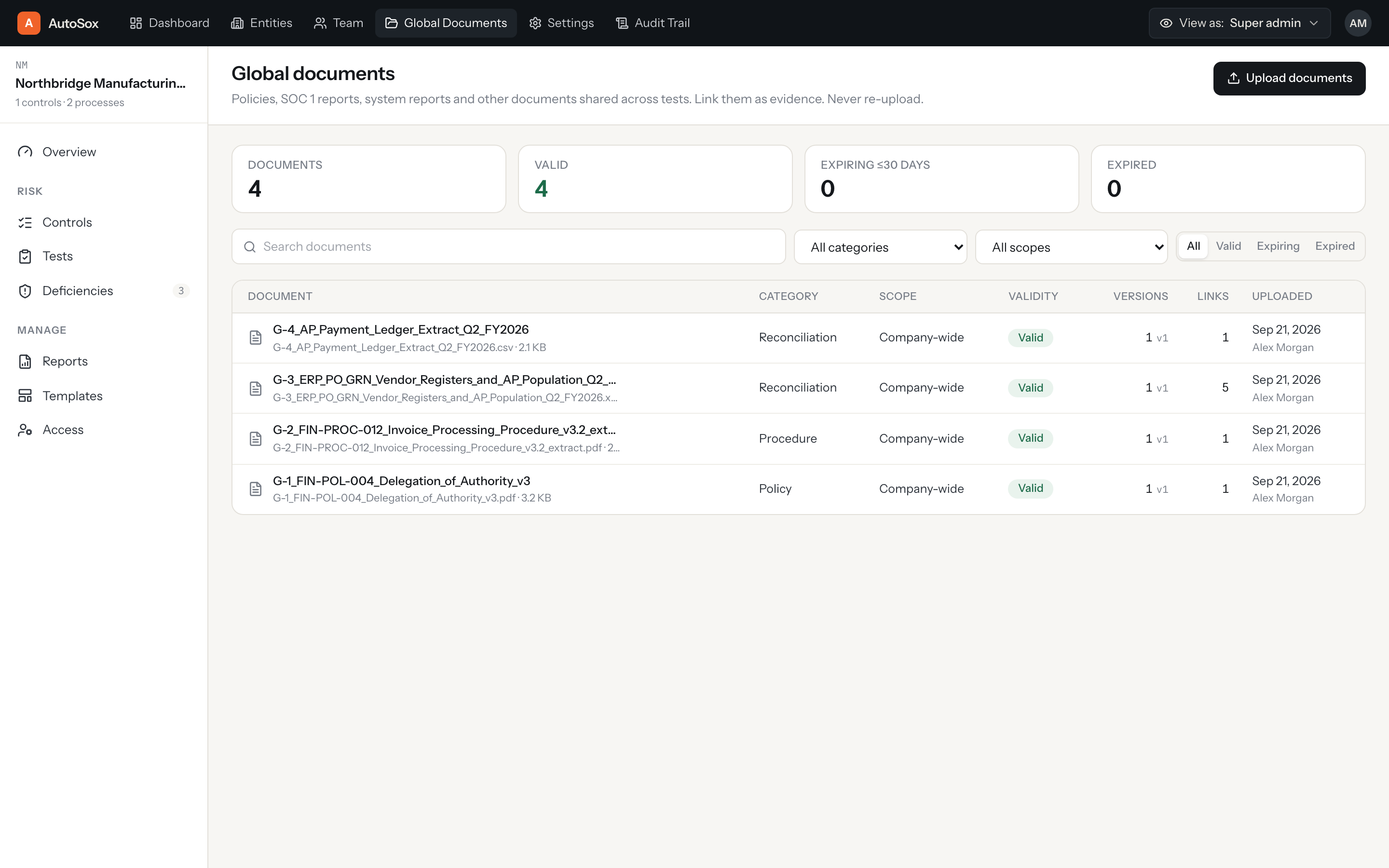Click the eye icon beside View as
Screen dimensions: 1389x868
1166,23
